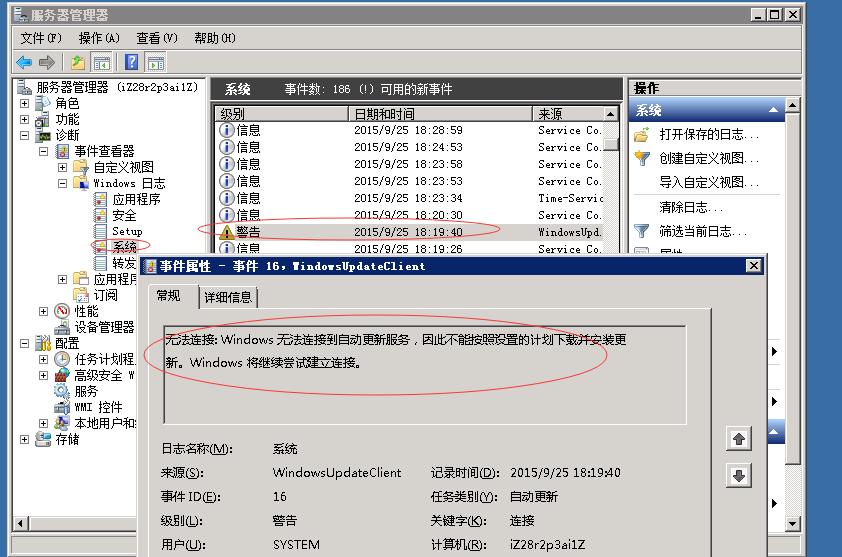Select the 警告 event at 18:19:40

tap(410, 232)
